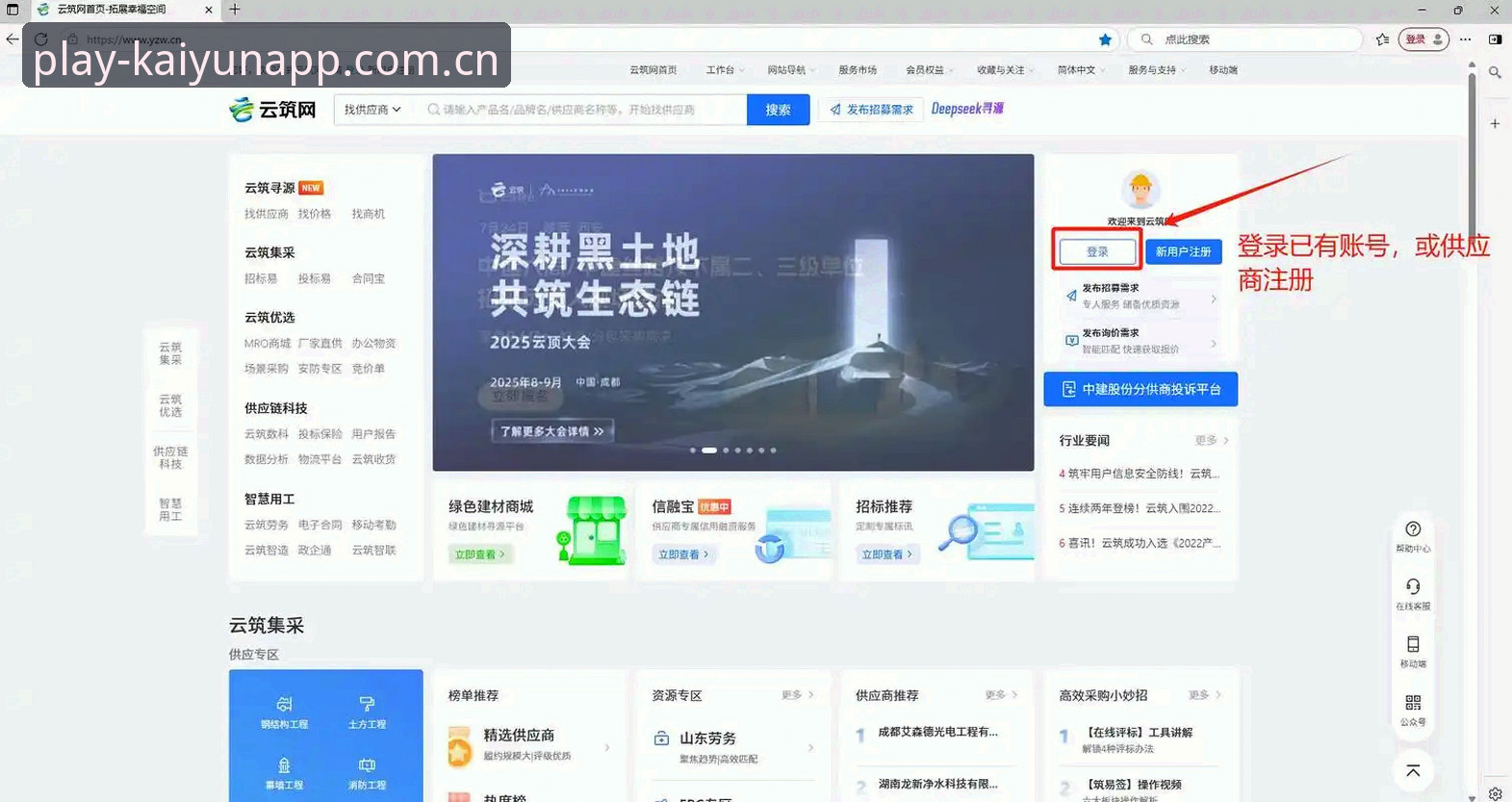Open browser three-dot settings menu
This screenshot has height=802, width=1512.
(x=1465, y=39)
